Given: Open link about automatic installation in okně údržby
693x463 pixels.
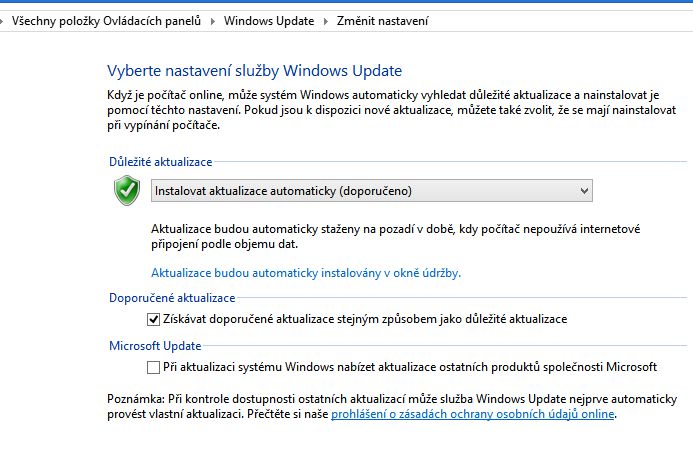Looking at the screenshot, I should [306, 273].
